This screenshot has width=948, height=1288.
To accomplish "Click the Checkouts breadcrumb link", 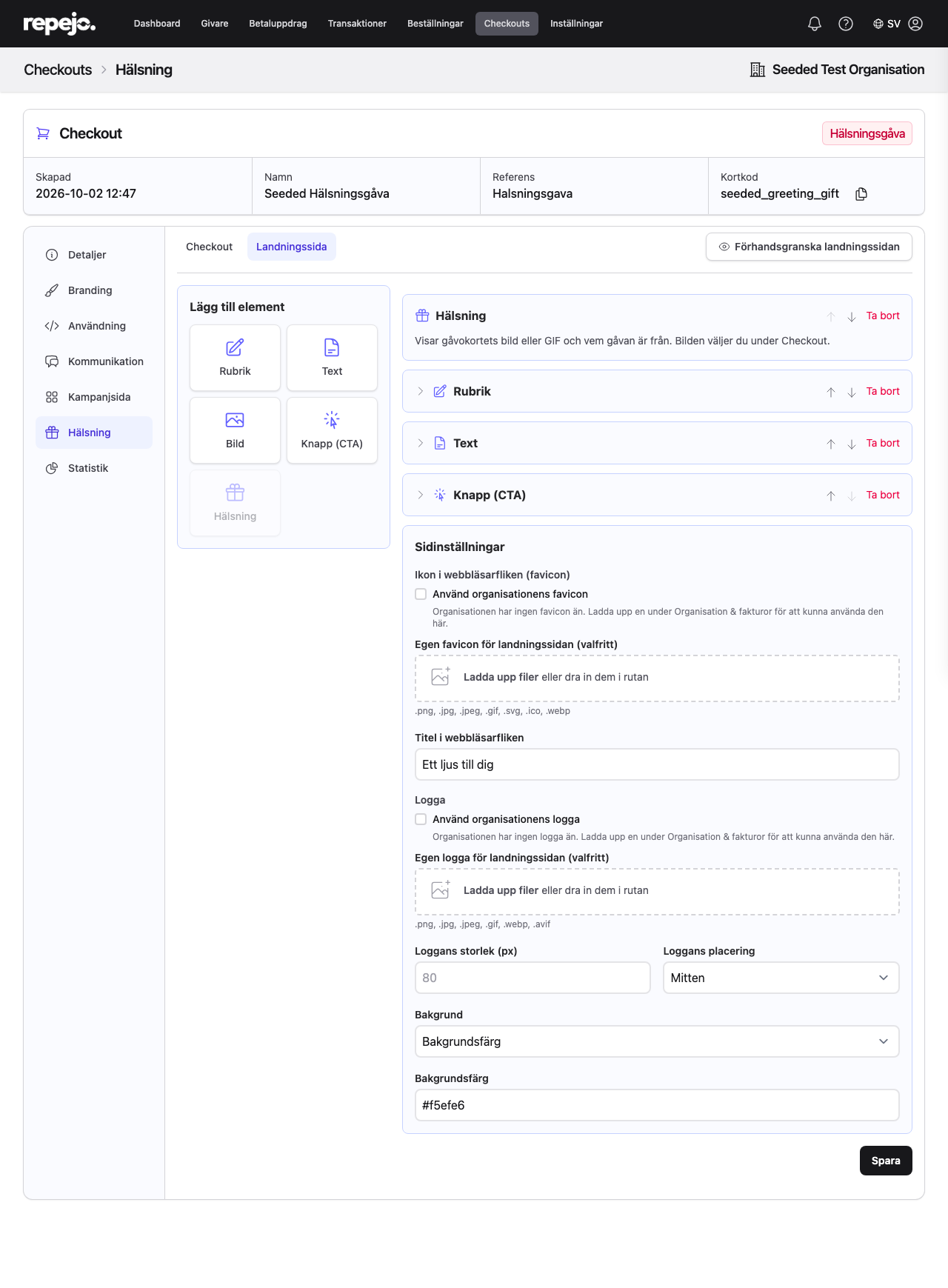I will [x=58, y=70].
